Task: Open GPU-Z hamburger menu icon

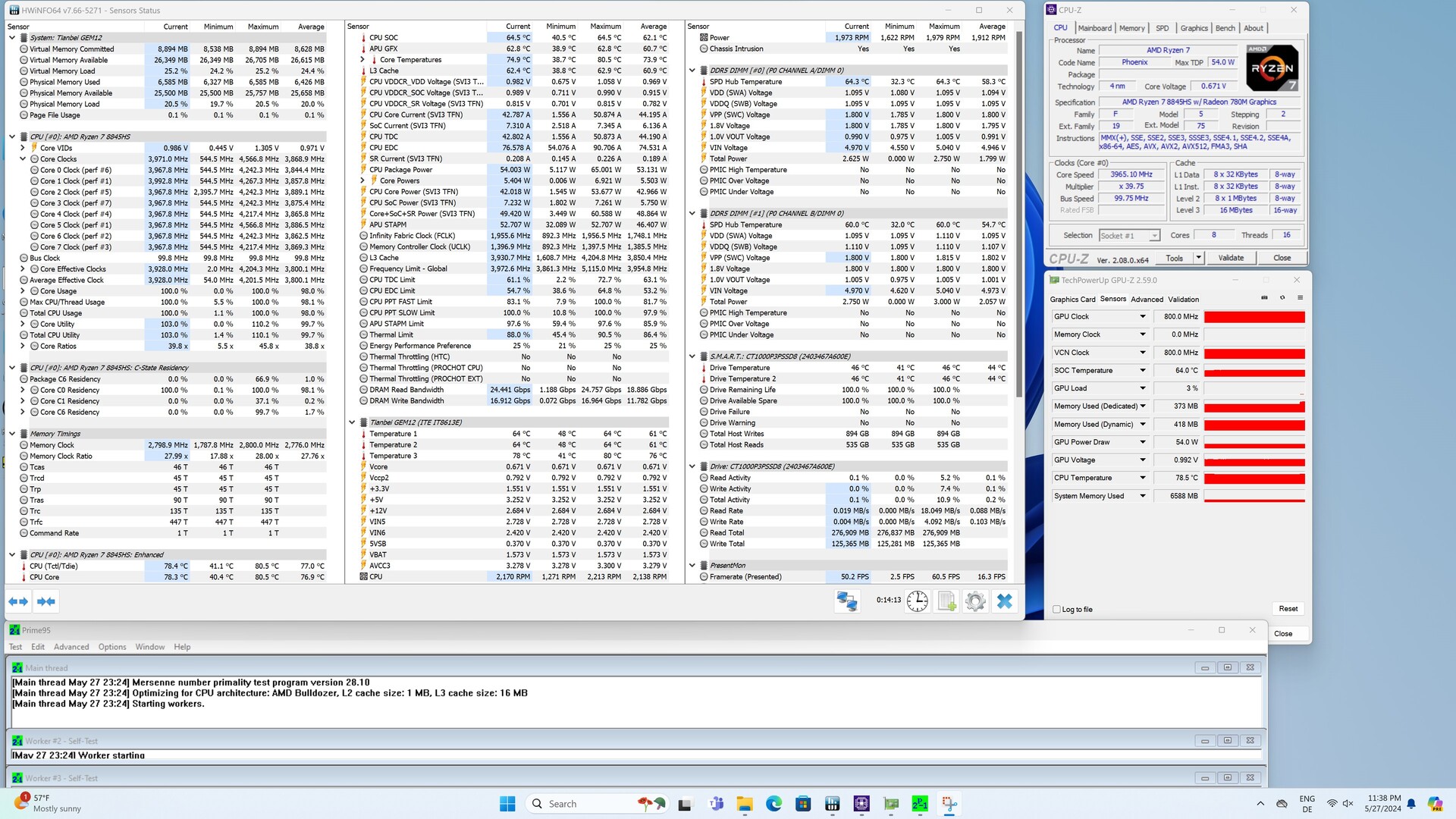Action: (1300, 298)
